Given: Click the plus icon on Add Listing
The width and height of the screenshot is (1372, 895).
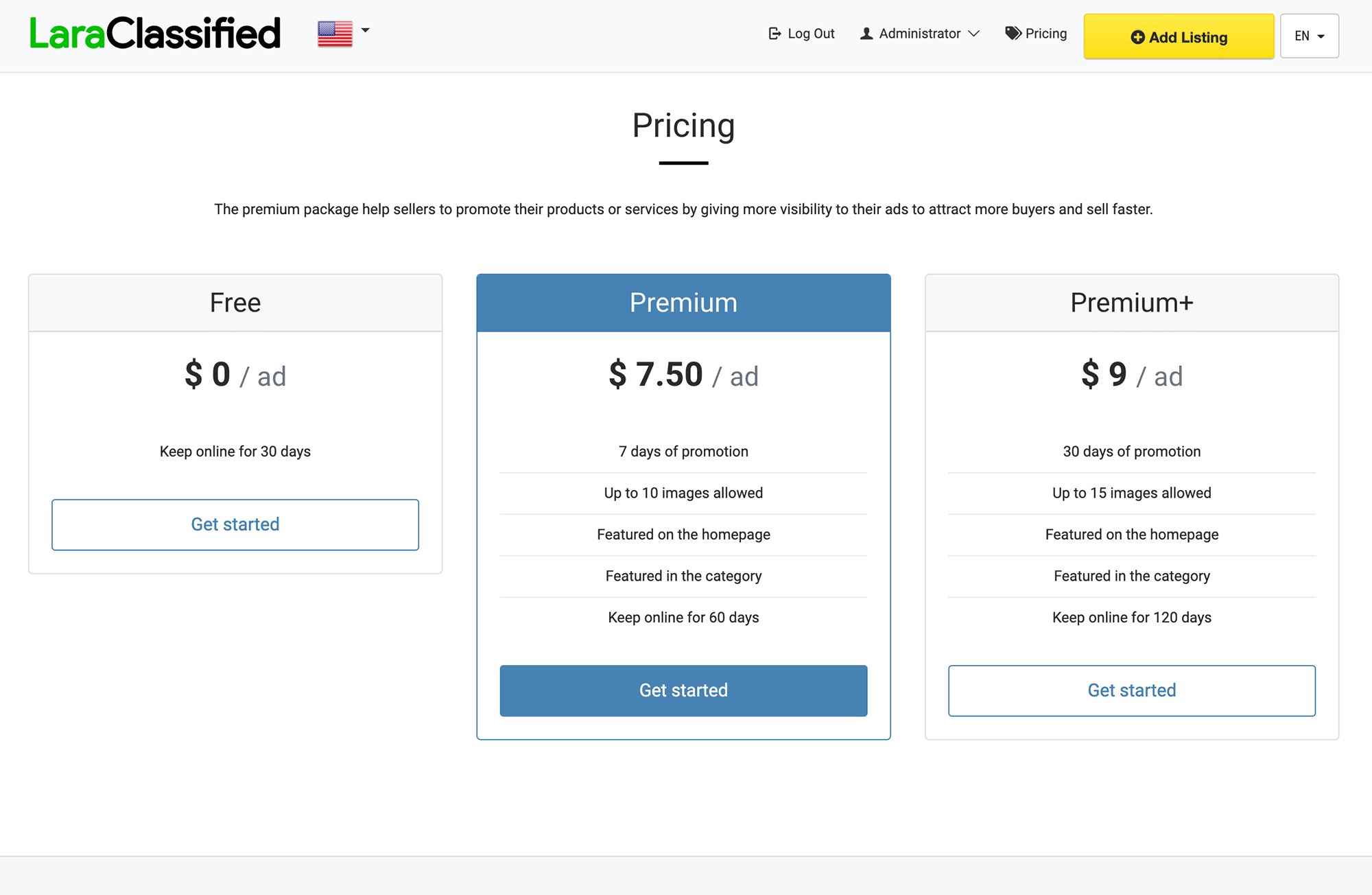Looking at the screenshot, I should click(x=1137, y=37).
